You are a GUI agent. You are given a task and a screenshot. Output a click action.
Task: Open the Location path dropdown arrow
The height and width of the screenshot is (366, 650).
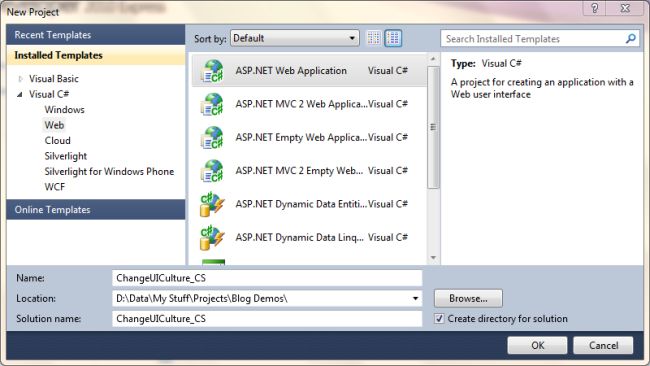(415, 298)
